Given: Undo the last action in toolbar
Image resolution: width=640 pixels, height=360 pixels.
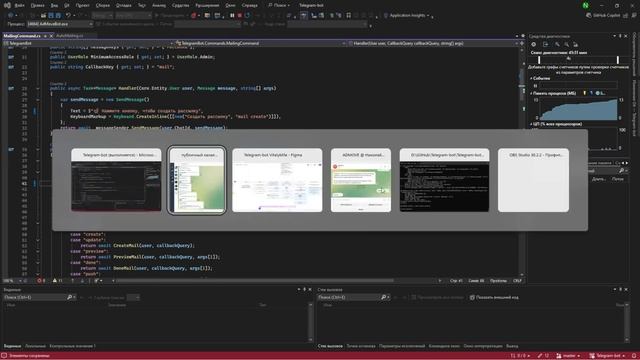Looking at the screenshot, I should [68, 16].
